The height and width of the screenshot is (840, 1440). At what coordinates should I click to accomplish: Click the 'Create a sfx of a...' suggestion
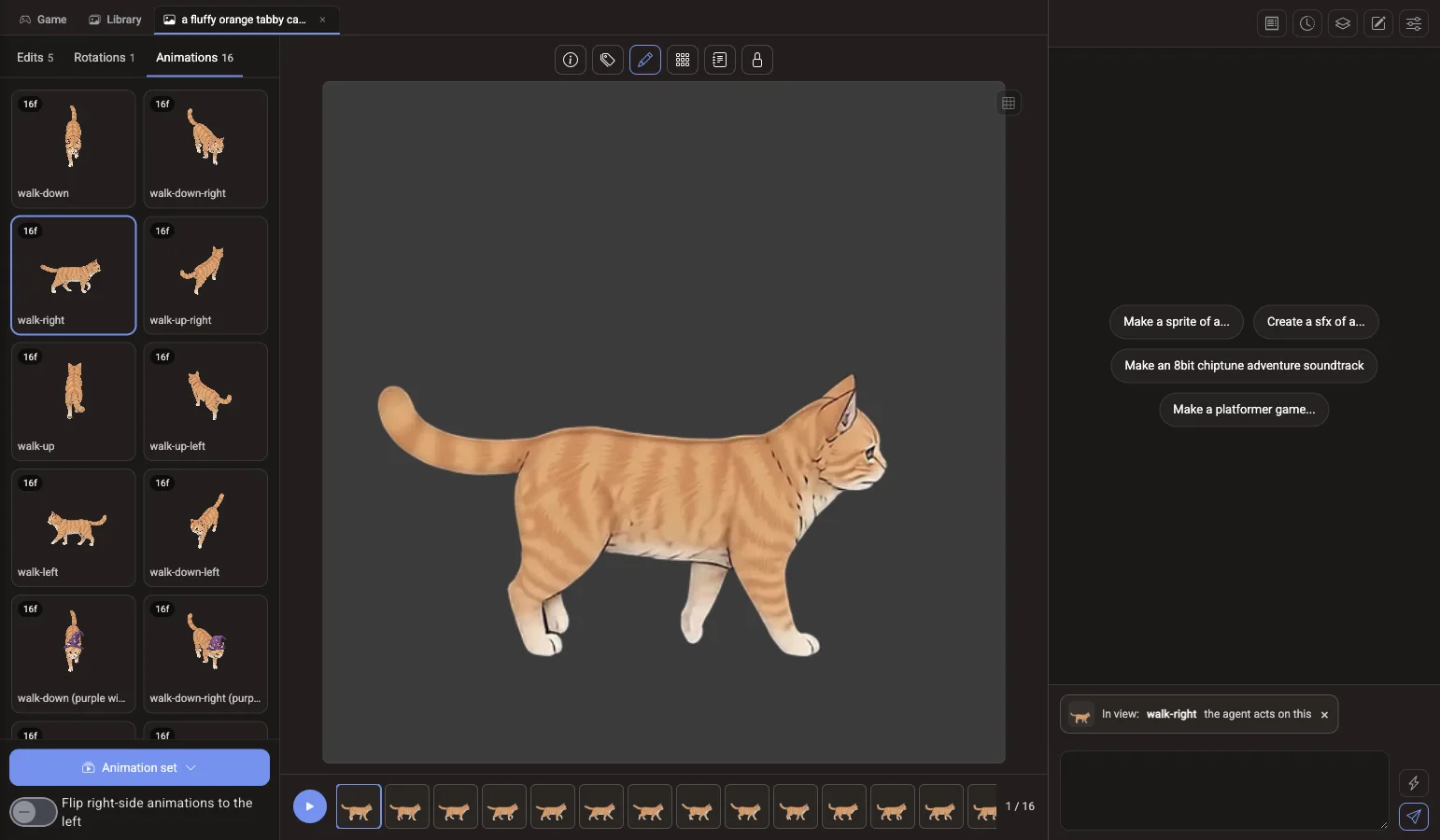(x=1316, y=322)
